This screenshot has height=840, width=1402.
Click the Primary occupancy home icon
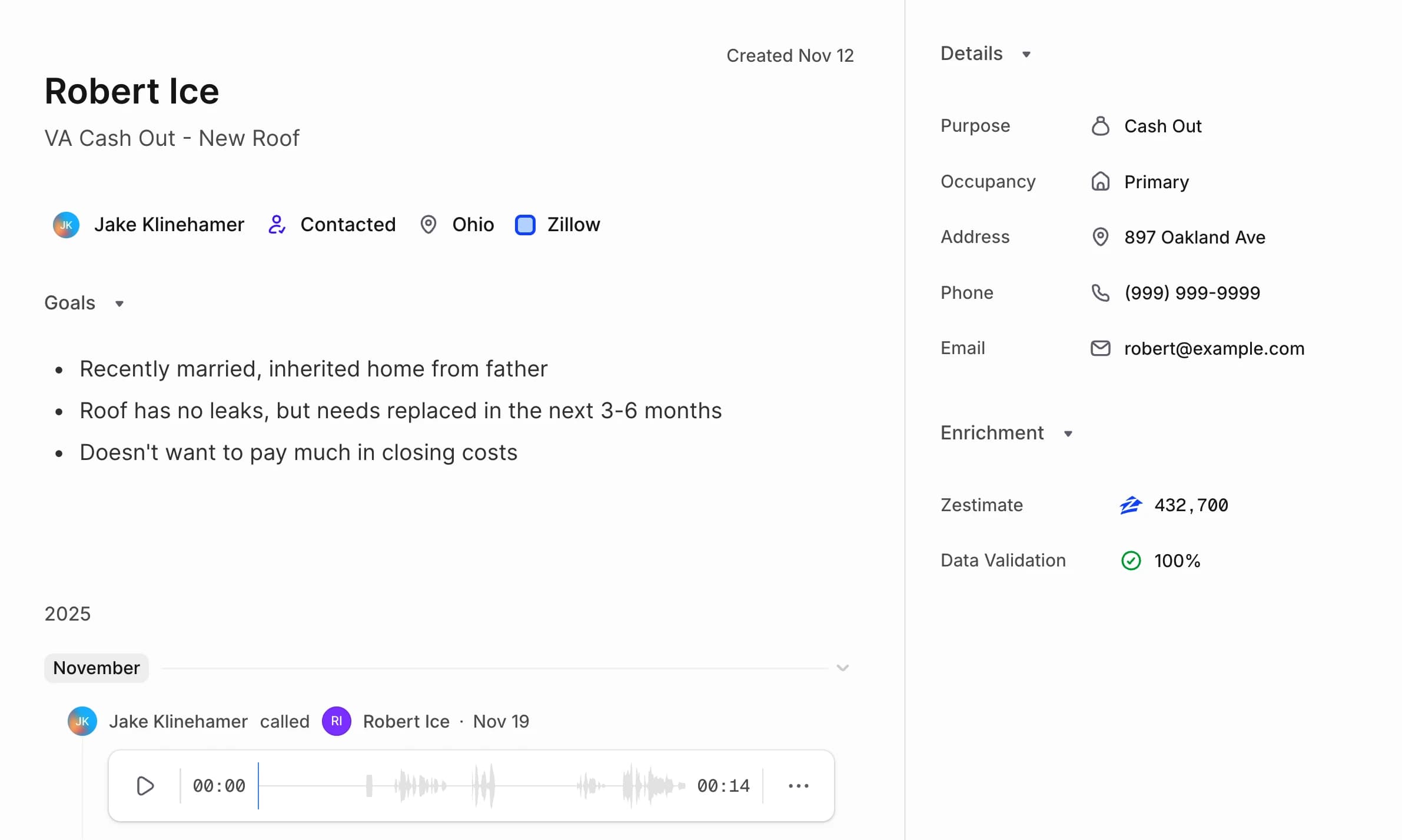tap(1100, 181)
